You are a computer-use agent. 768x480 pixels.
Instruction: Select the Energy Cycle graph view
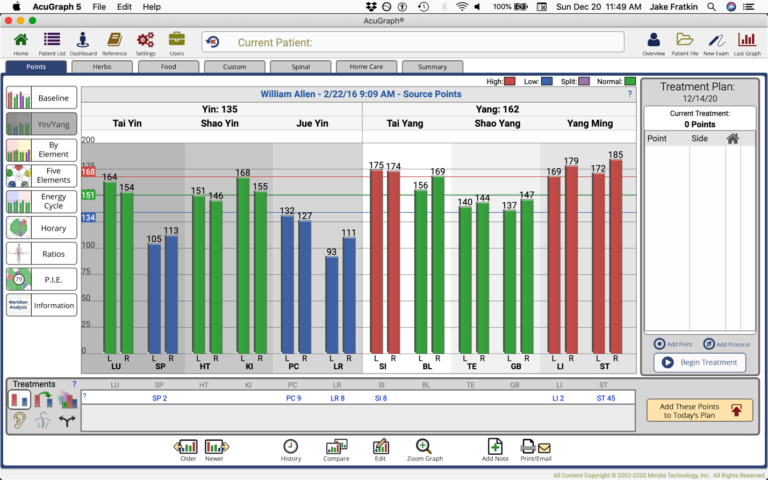click(x=41, y=202)
